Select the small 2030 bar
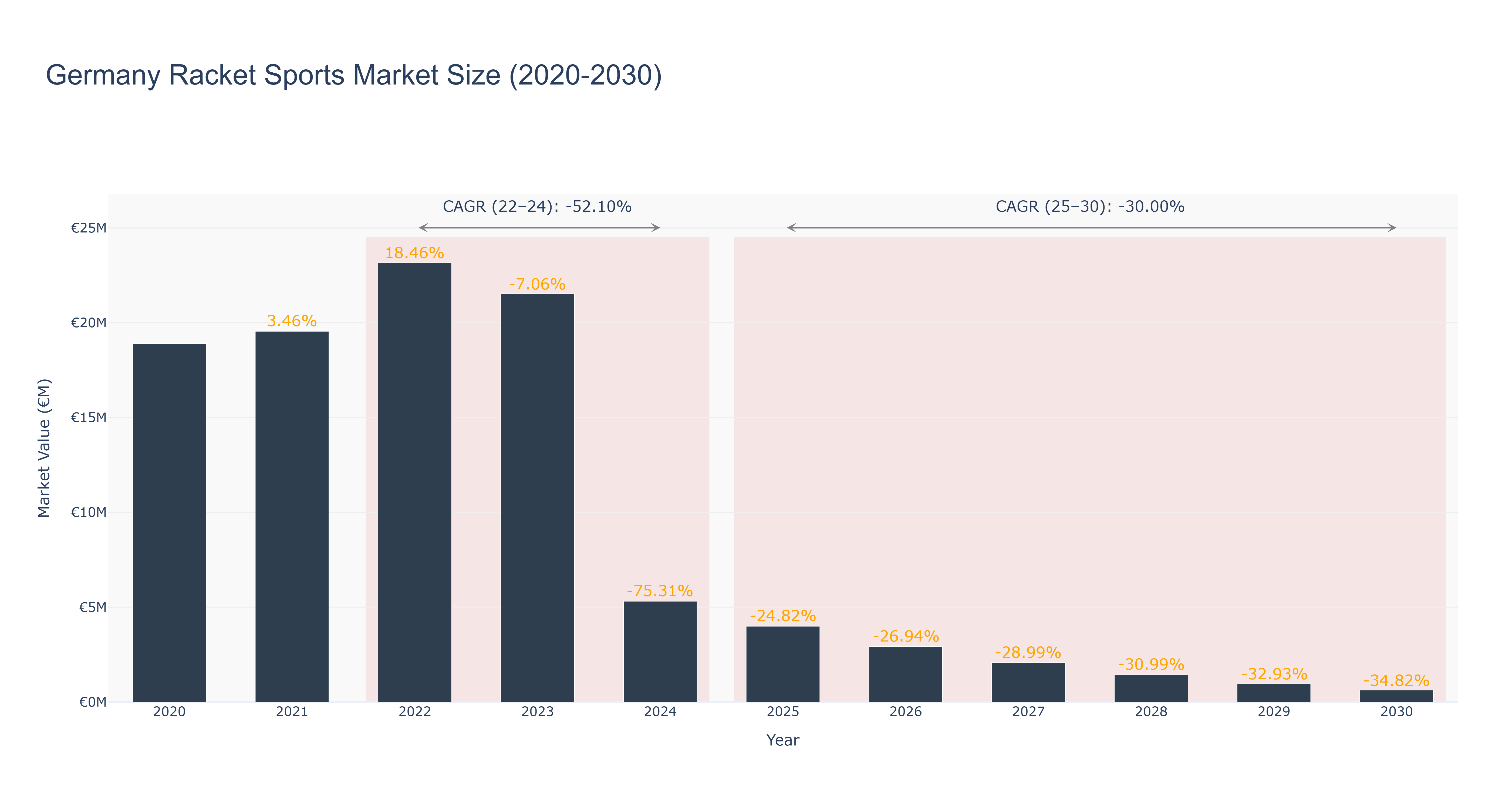Screen dimensions: 1512x810 [x=1396, y=696]
